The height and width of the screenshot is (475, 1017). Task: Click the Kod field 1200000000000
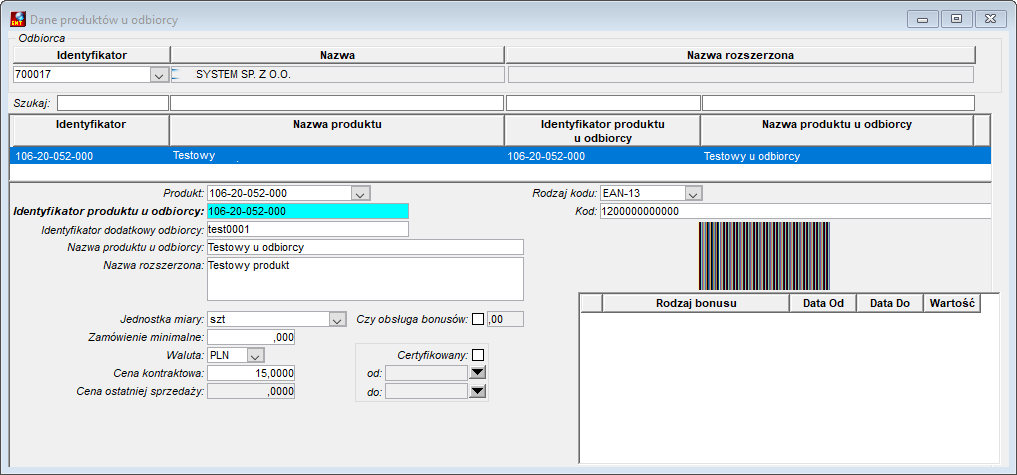pyautogui.click(x=795, y=212)
